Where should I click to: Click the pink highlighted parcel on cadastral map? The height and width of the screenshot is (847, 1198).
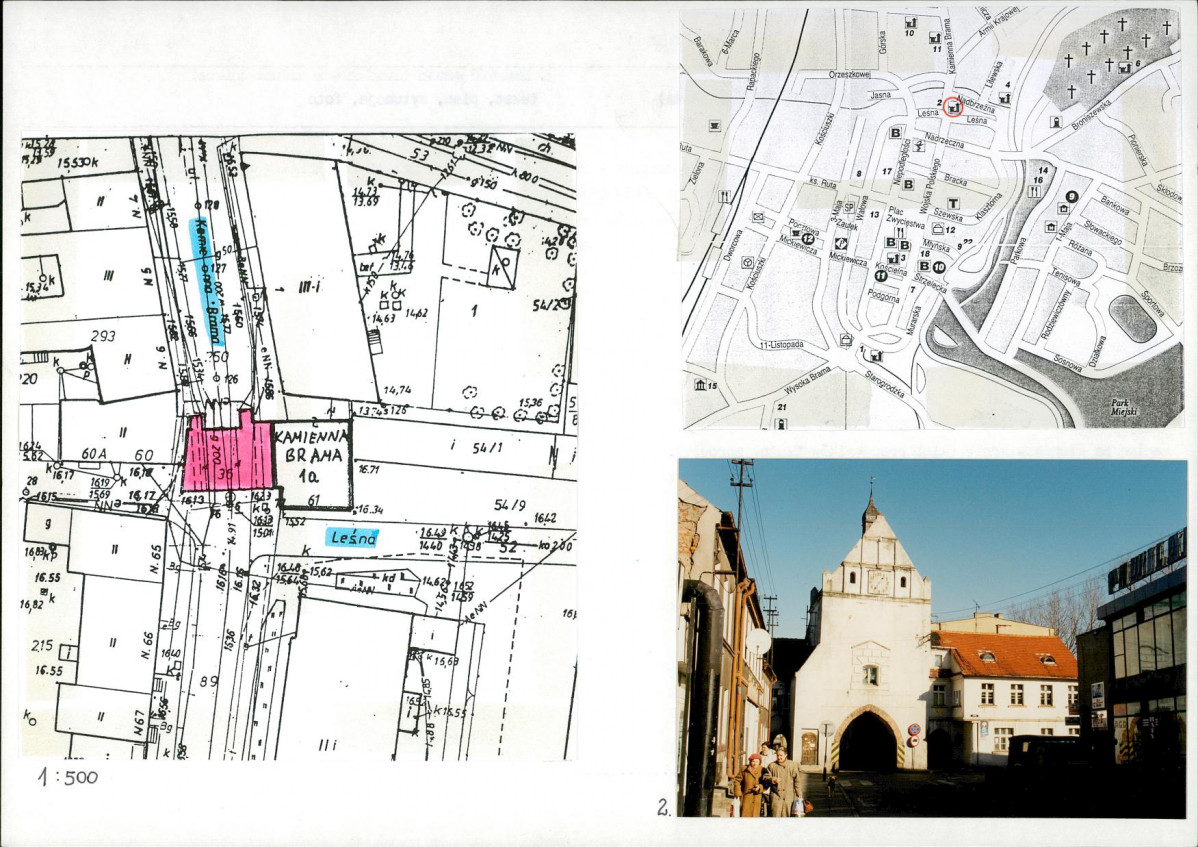(228, 451)
